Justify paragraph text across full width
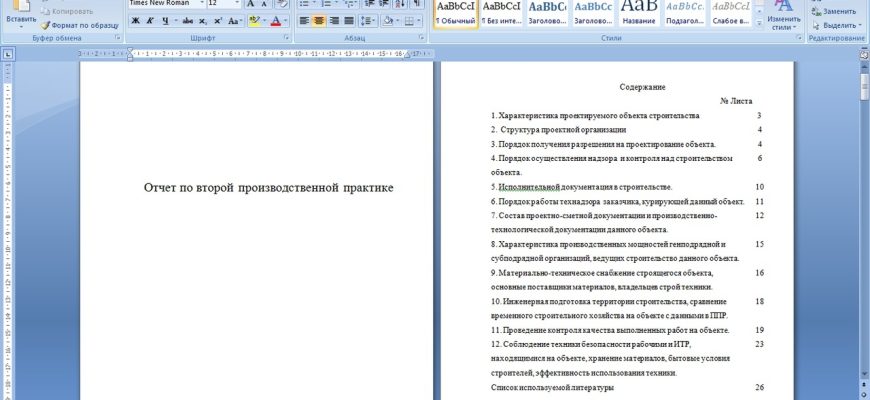 [x=349, y=20]
